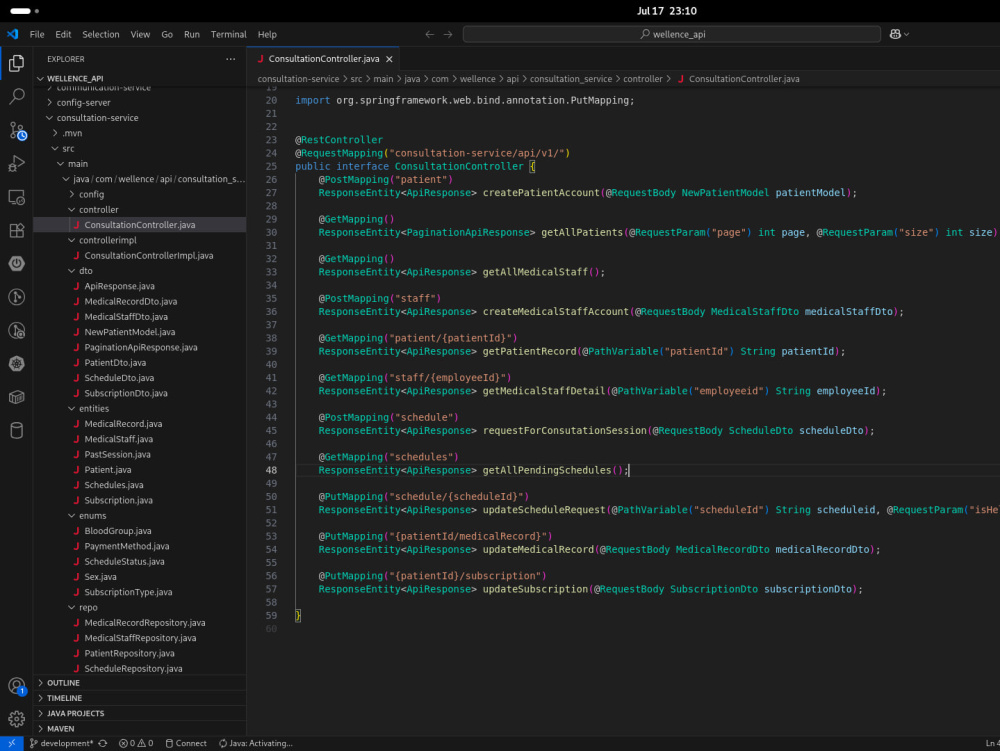Screen dimensions: 1000x751
Task: Open the Go menu
Action: 167,34
